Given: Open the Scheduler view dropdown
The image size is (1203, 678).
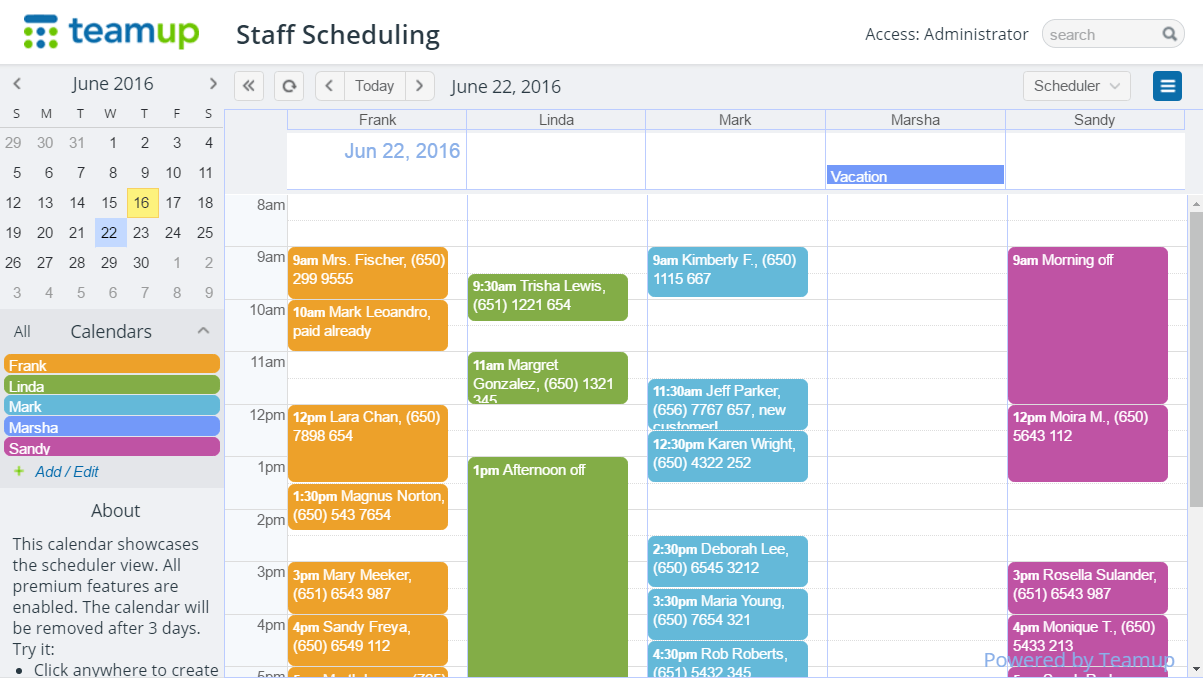Looking at the screenshot, I should pyautogui.click(x=1076, y=86).
